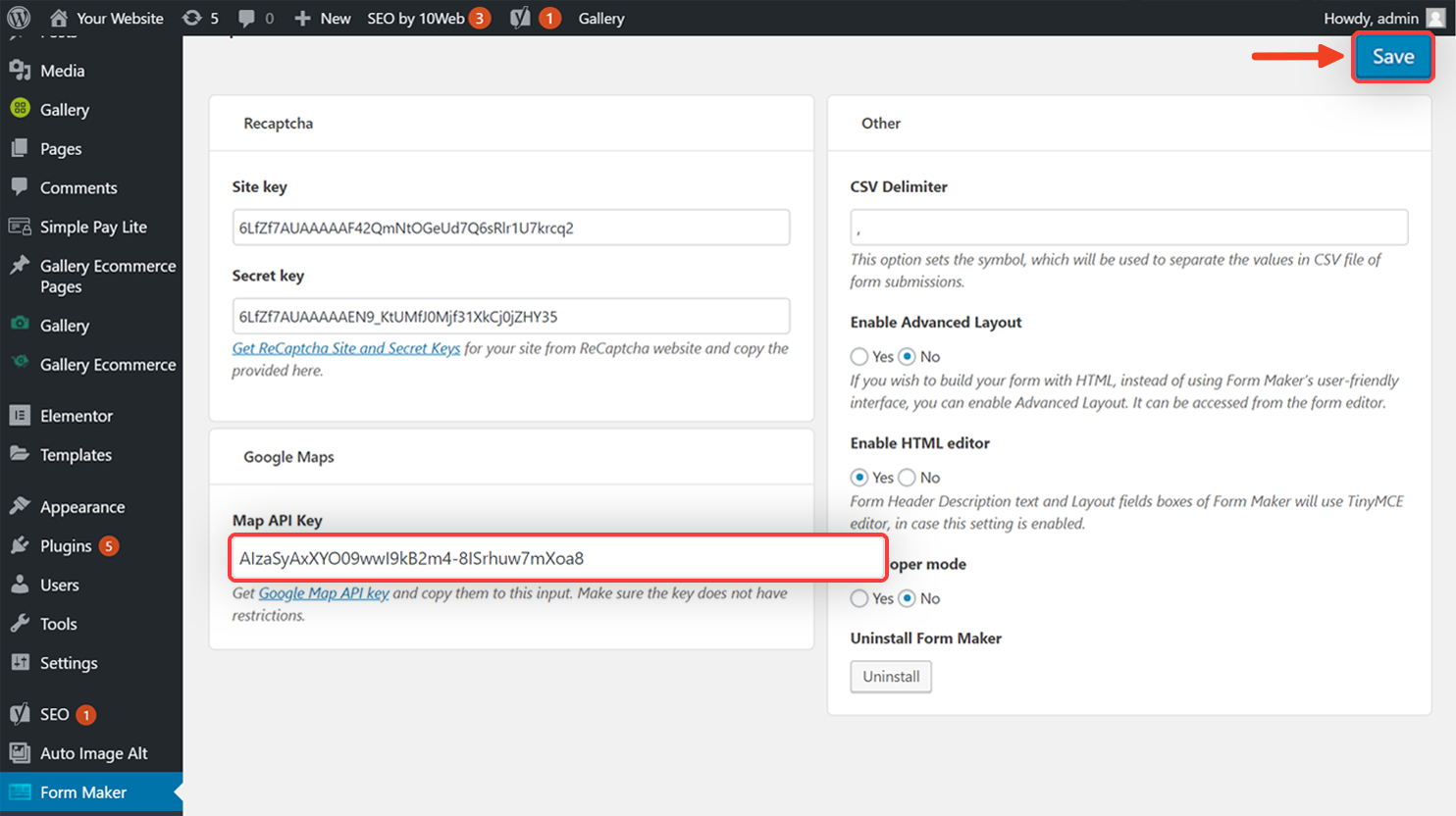Click the WordPress logo icon in admin bar
The width and height of the screenshot is (1456, 816).
19,18
